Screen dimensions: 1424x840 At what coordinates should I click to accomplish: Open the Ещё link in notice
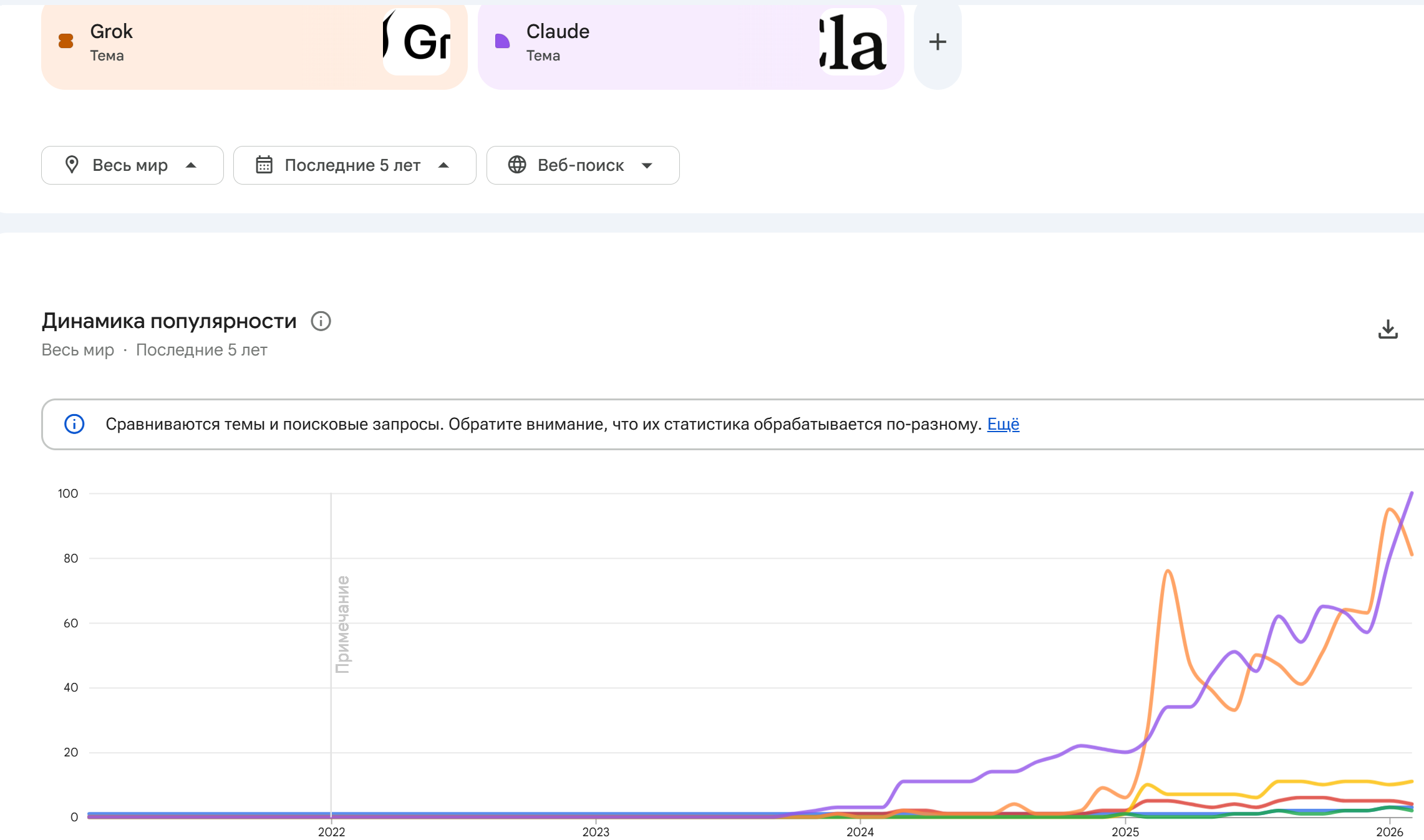[x=1003, y=424]
